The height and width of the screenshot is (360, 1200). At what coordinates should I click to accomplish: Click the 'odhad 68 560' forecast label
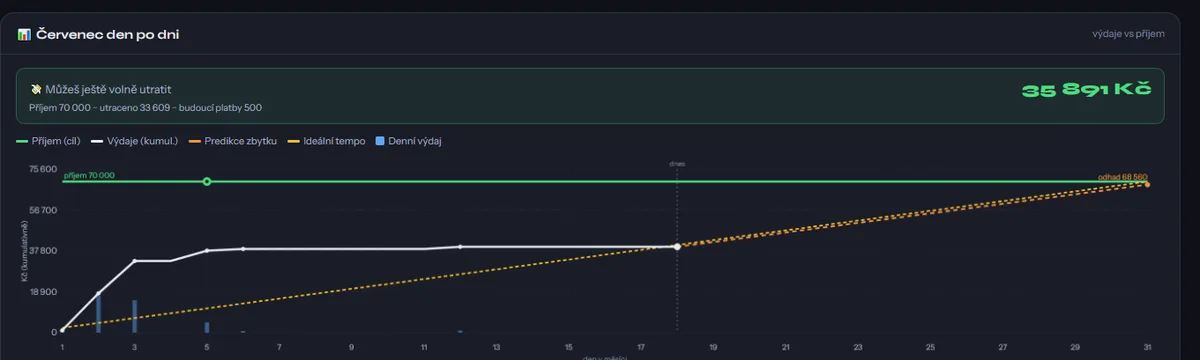(1122, 177)
